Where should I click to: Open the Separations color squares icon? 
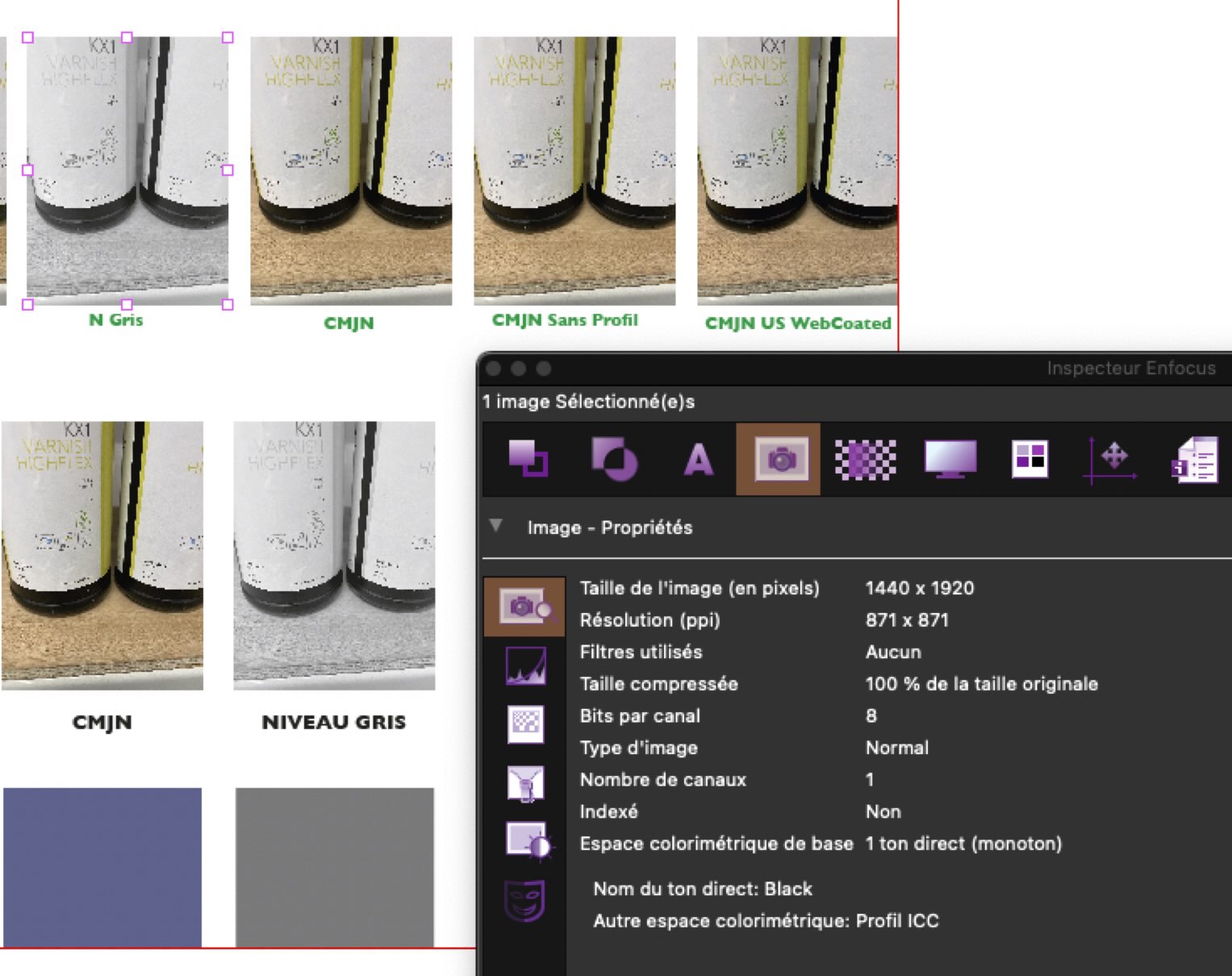[x=1030, y=460]
